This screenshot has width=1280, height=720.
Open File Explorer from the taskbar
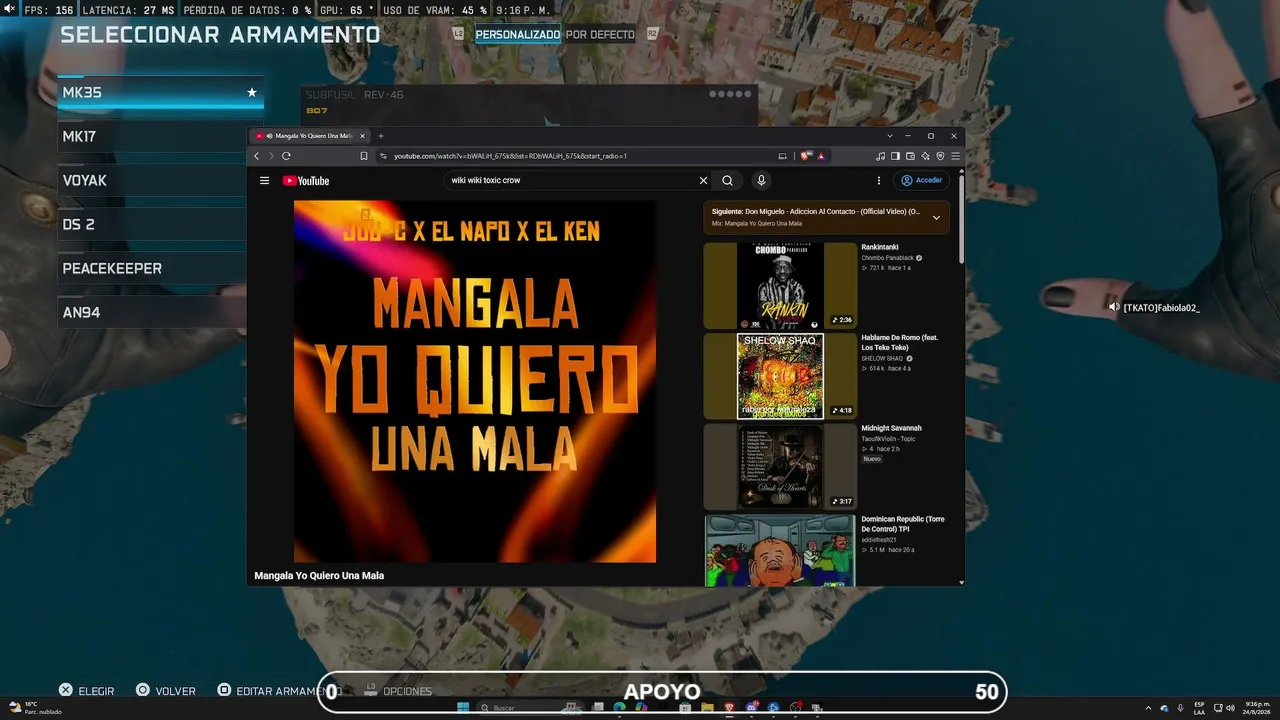coord(707,708)
